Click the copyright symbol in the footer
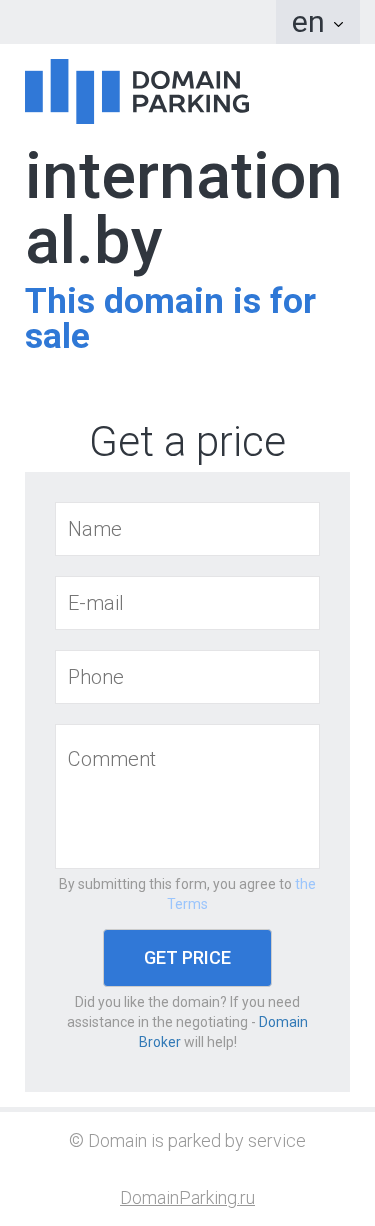This screenshot has width=375, height=1226. (x=76, y=1141)
